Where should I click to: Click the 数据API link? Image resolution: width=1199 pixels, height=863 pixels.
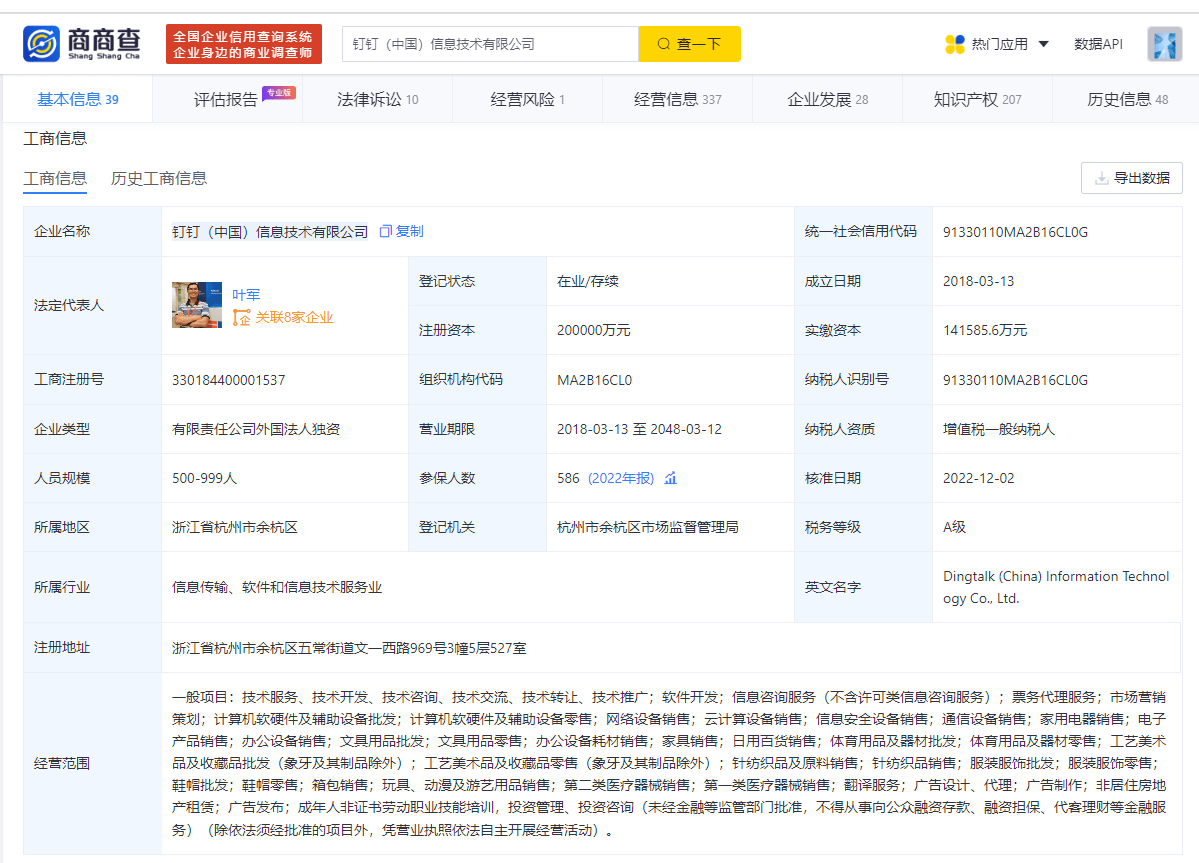pyautogui.click(x=1098, y=44)
